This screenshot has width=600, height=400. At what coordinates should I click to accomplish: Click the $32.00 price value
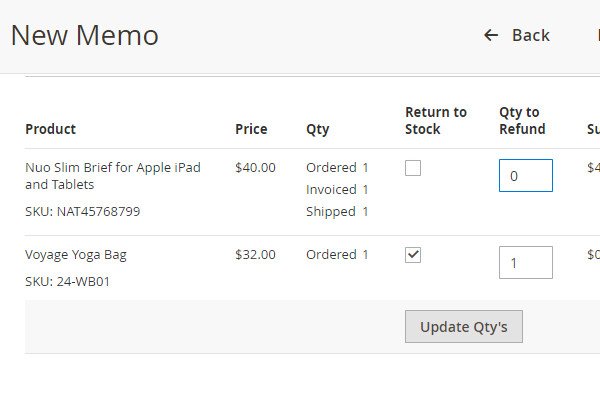(255, 254)
